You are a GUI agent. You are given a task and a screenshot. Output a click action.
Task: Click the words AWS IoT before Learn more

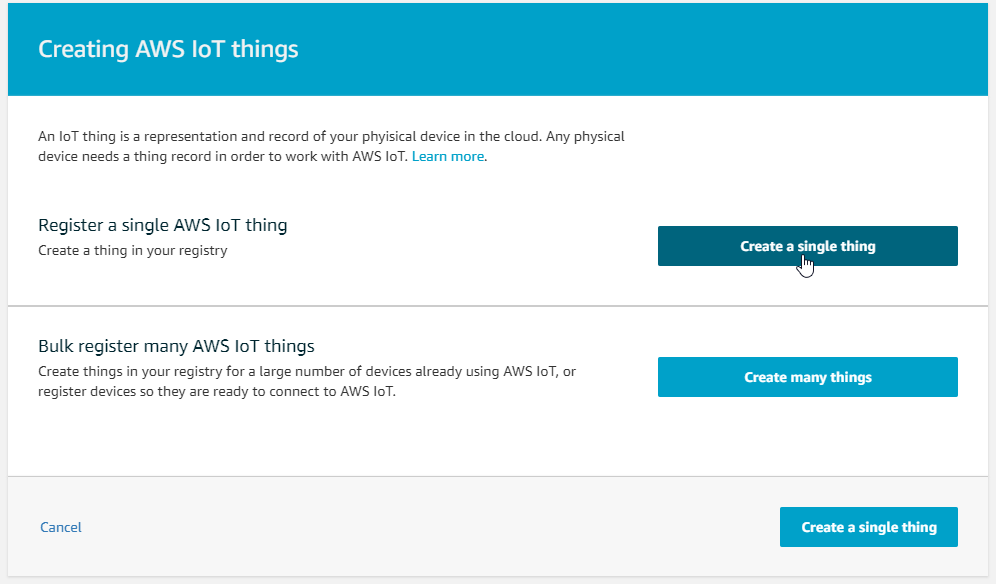[x=379, y=156]
